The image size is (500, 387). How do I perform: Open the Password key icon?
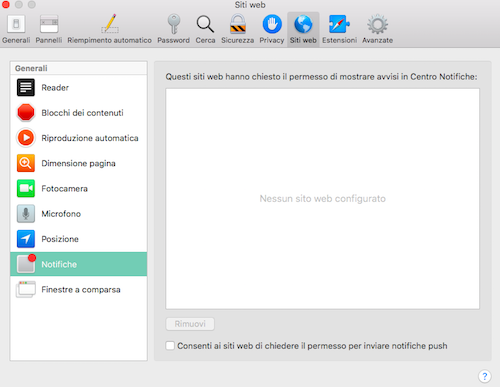pyautogui.click(x=174, y=24)
